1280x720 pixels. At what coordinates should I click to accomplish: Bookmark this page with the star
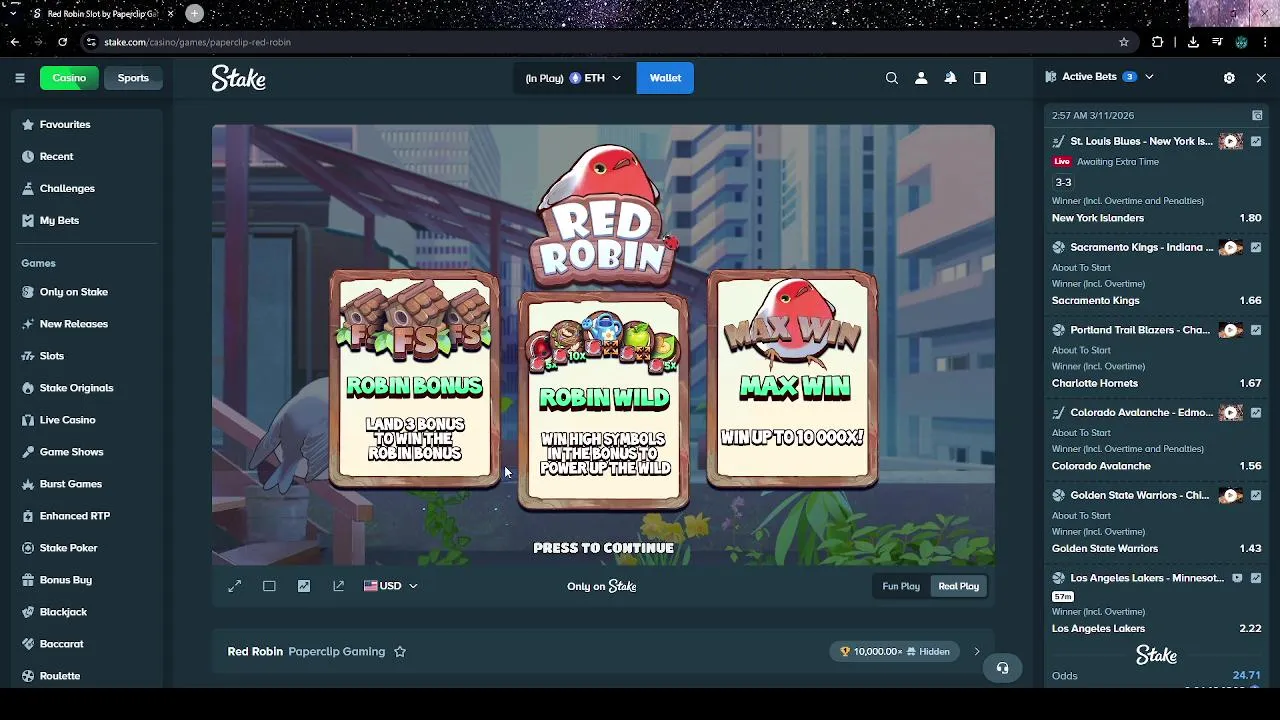pos(1124,42)
